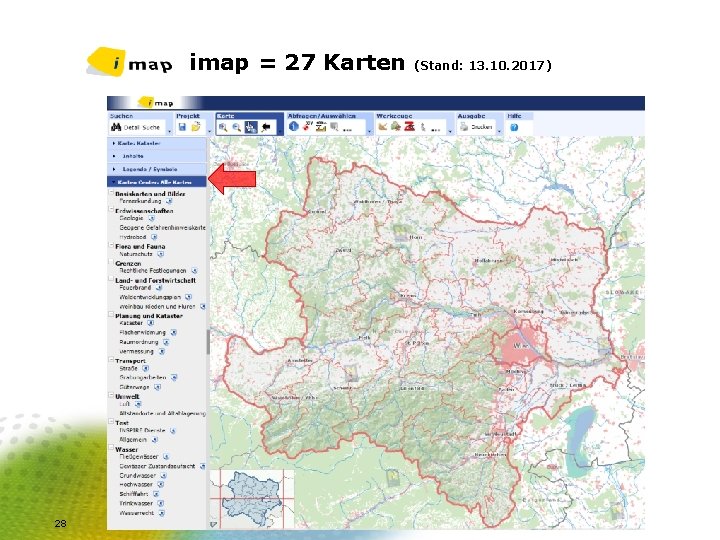This screenshot has width=720, height=540.
Task: Activate the pan hand map tool
Action: tap(251, 127)
